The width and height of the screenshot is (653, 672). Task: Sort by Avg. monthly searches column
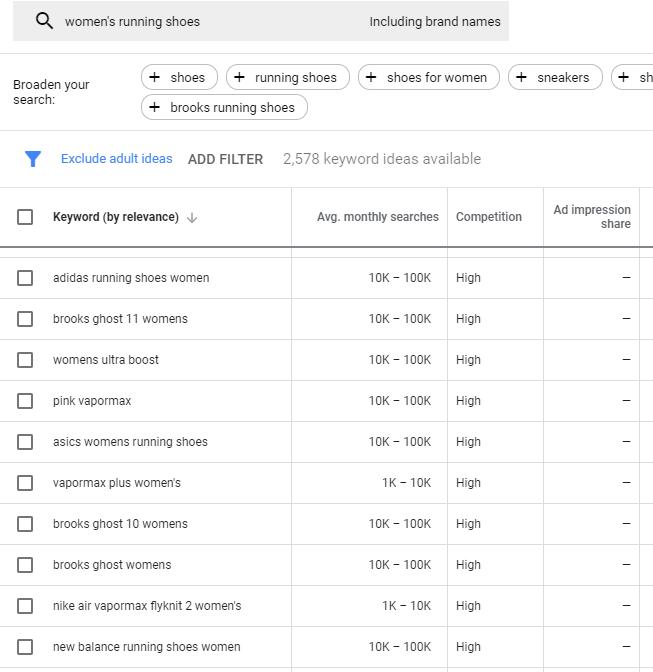pyautogui.click(x=378, y=217)
